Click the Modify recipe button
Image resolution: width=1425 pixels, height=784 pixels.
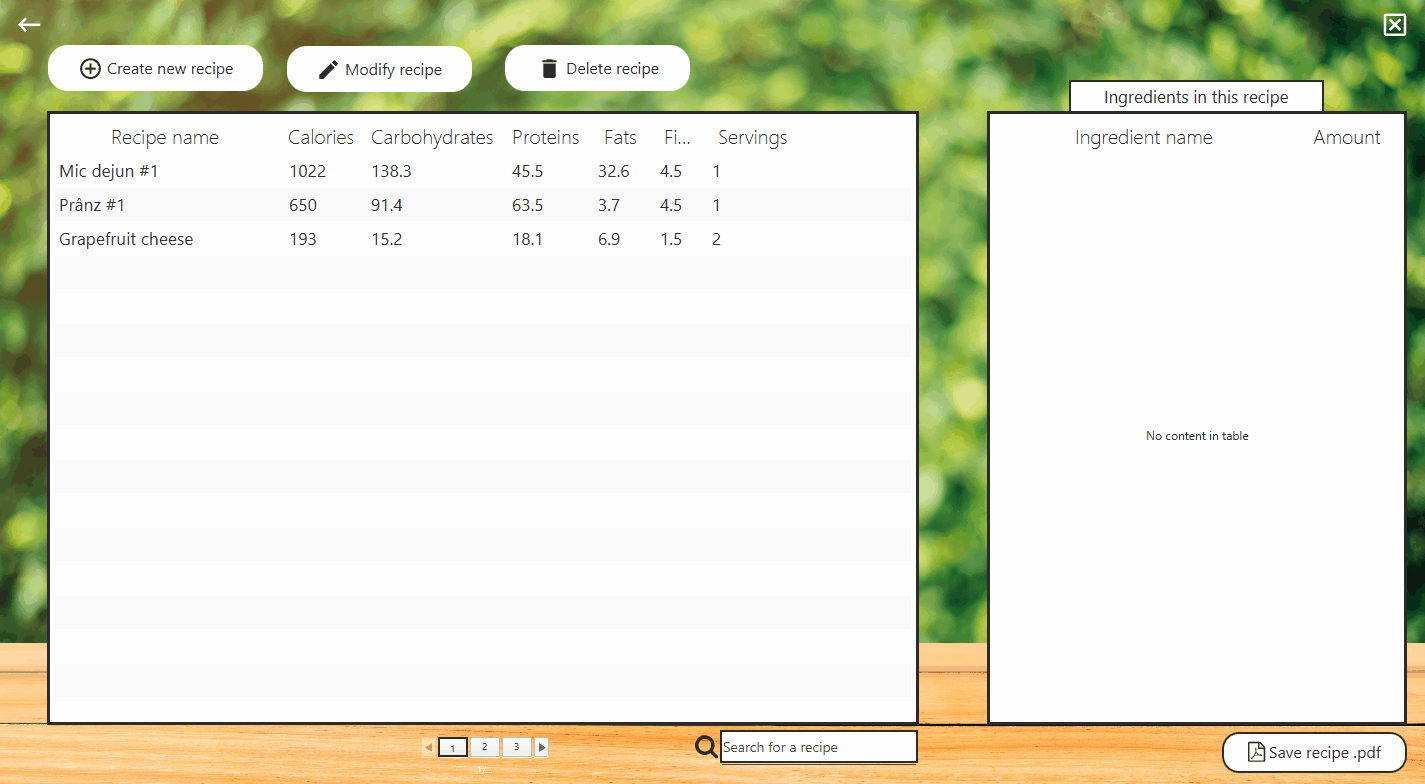pos(379,69)
